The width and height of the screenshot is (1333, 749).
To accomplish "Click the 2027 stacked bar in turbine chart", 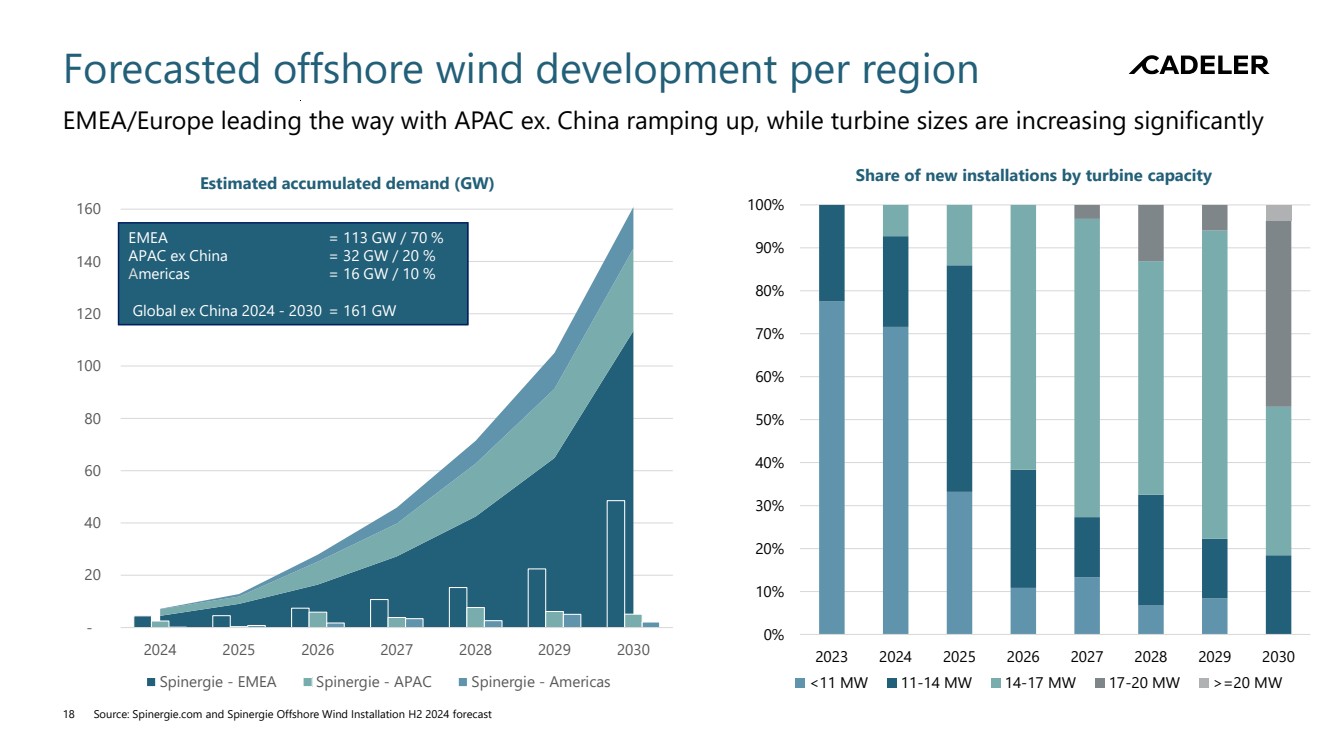I will (x=1086, y=419).
